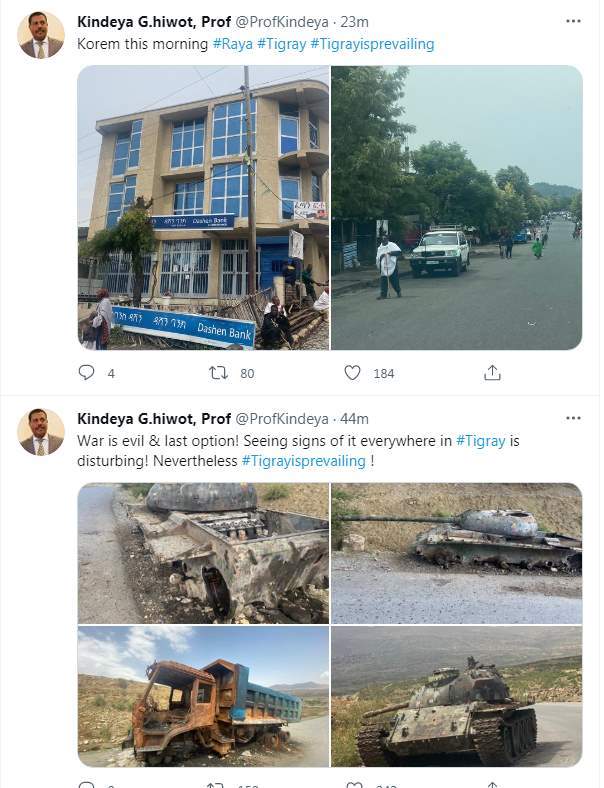The height and width of the screenshot is (788, 604).
Task: Click Kindeya G.hiwot, Prof name on first tweet
Action: 154,22
